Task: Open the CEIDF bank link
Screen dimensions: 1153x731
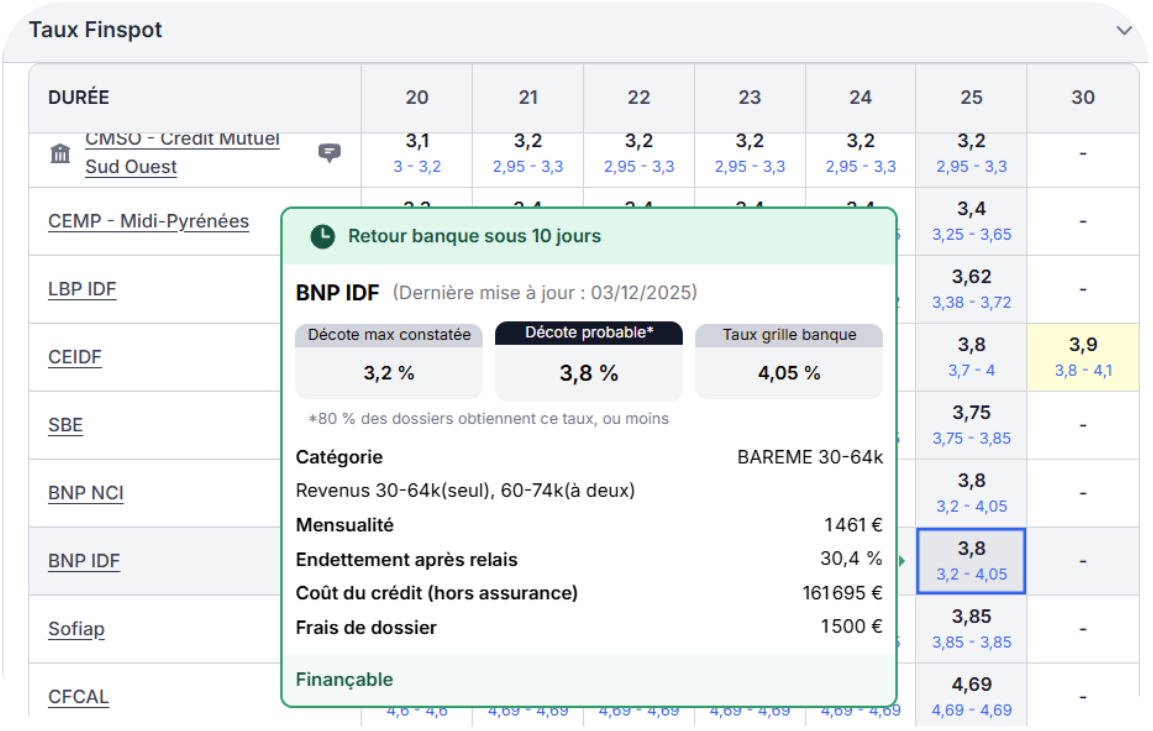Action: pyautogui.click(x=74, y=357)
